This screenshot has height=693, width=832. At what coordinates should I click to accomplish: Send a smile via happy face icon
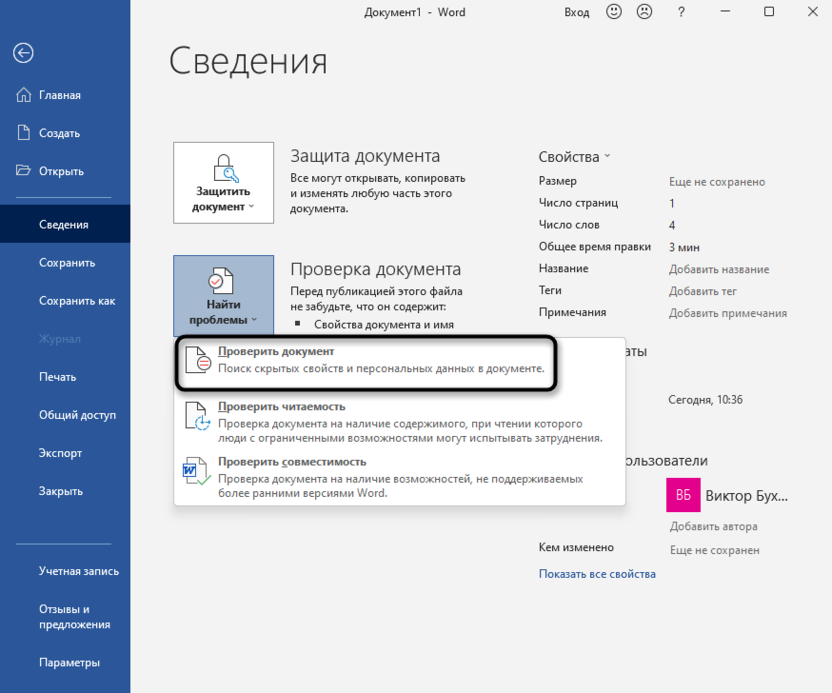614,12
